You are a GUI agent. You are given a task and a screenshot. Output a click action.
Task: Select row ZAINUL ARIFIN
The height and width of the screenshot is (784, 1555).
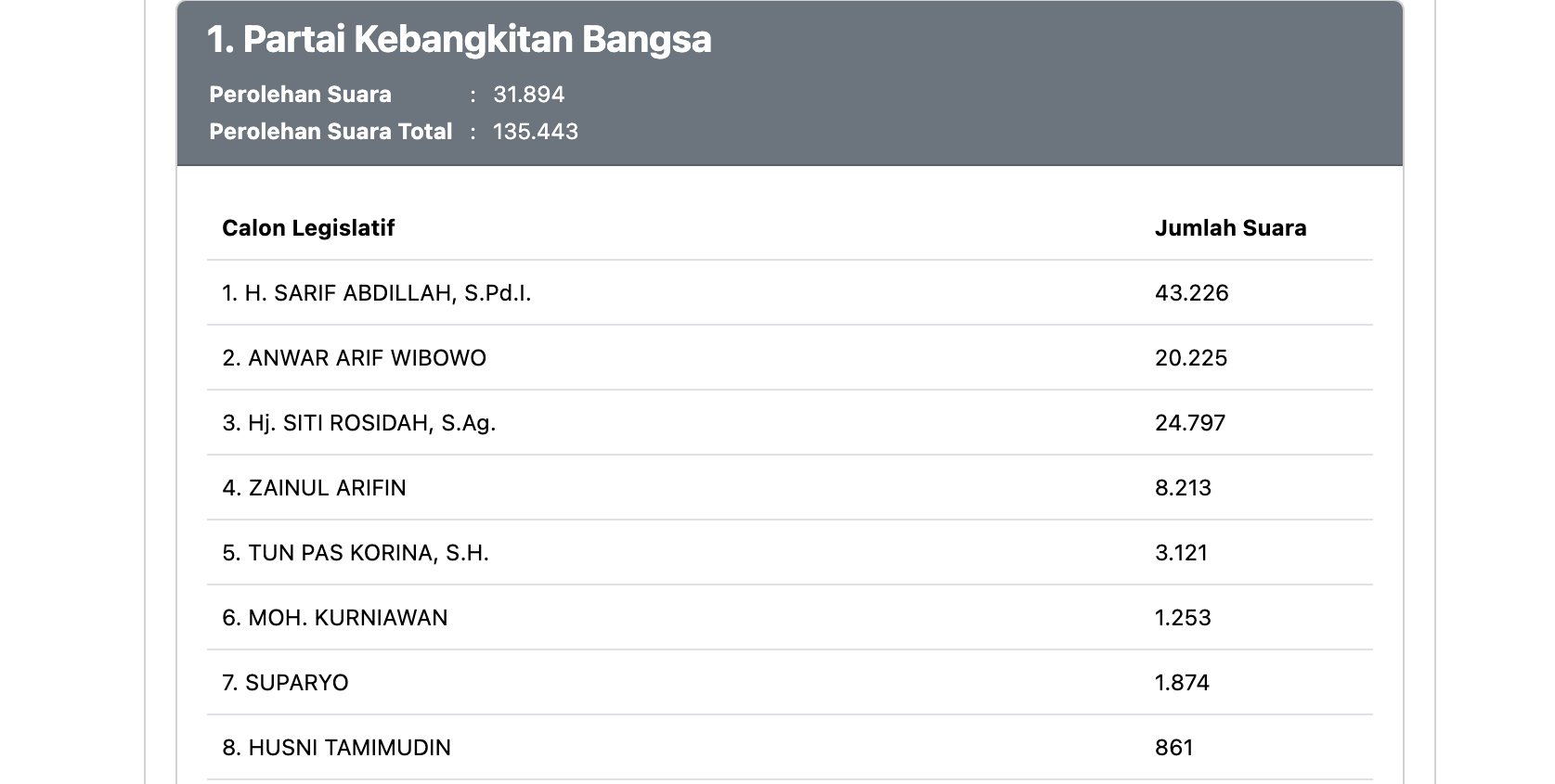(789, 488)
